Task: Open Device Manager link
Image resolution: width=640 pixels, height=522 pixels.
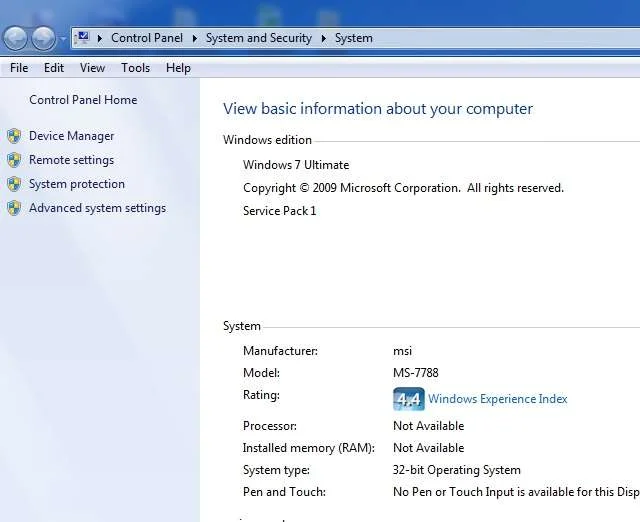Action: [71, 136]
